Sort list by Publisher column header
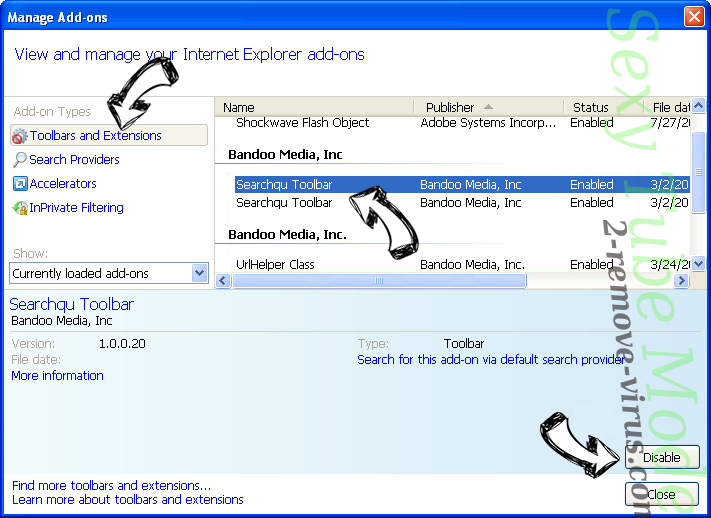 point(489,108)
